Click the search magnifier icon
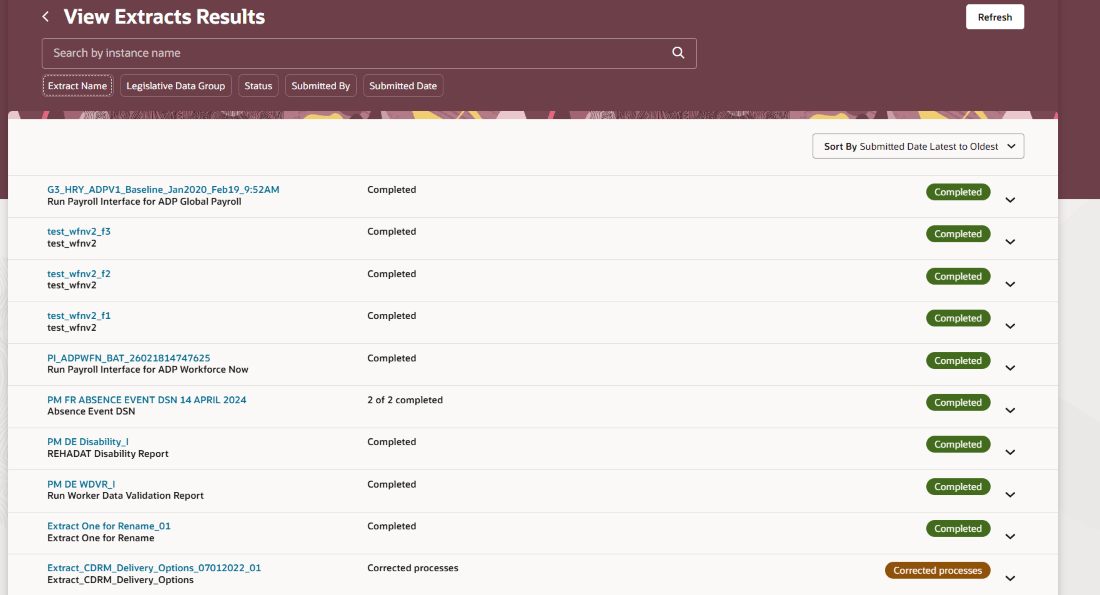Screen dimensions: 1100x595 pos(678,52)
